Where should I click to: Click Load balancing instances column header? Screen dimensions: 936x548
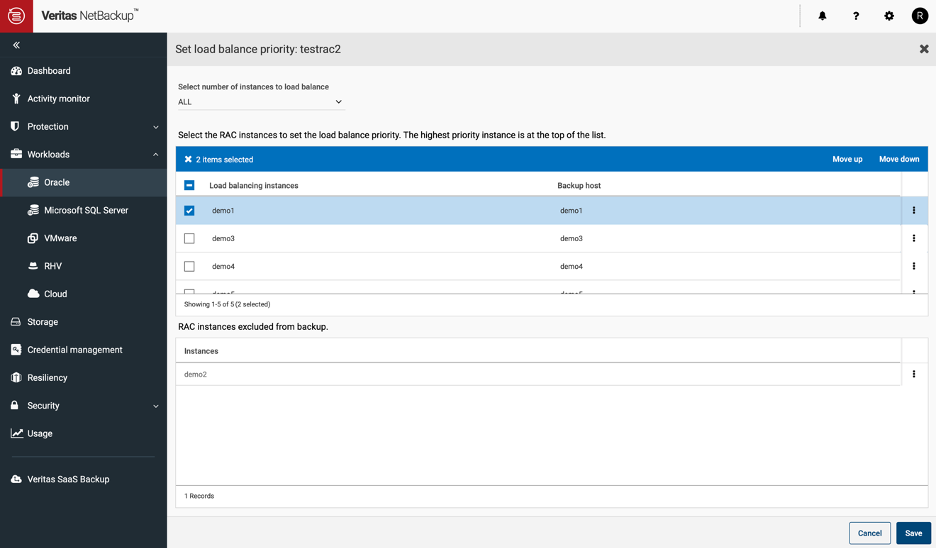[x=254, y=186]
